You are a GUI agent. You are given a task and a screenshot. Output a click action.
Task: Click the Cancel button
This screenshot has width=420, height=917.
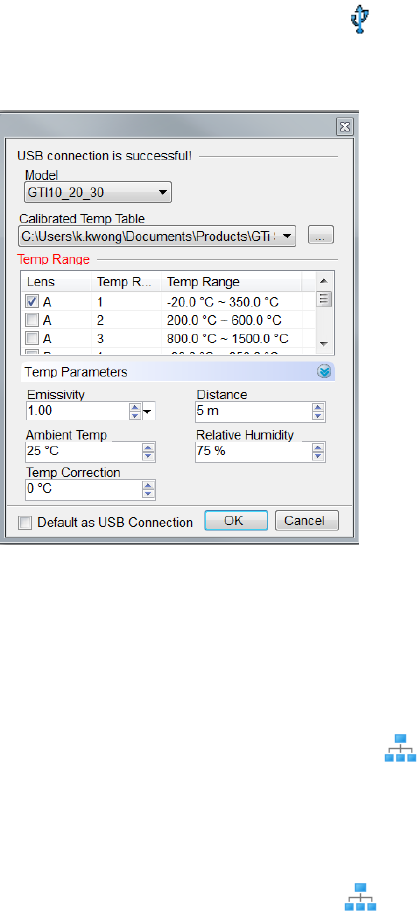tap(307, 520)
